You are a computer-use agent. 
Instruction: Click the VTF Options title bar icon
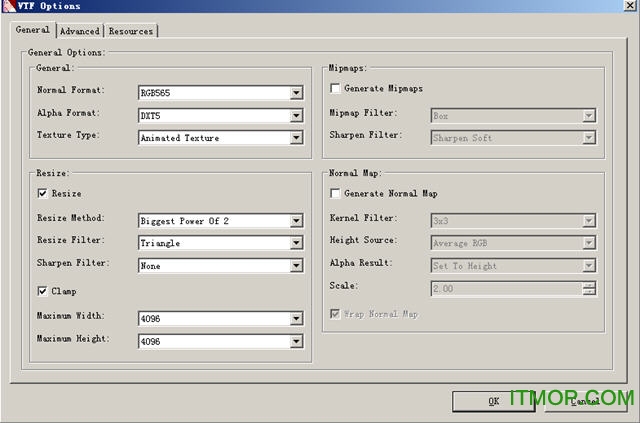click(x=10, y=7)
